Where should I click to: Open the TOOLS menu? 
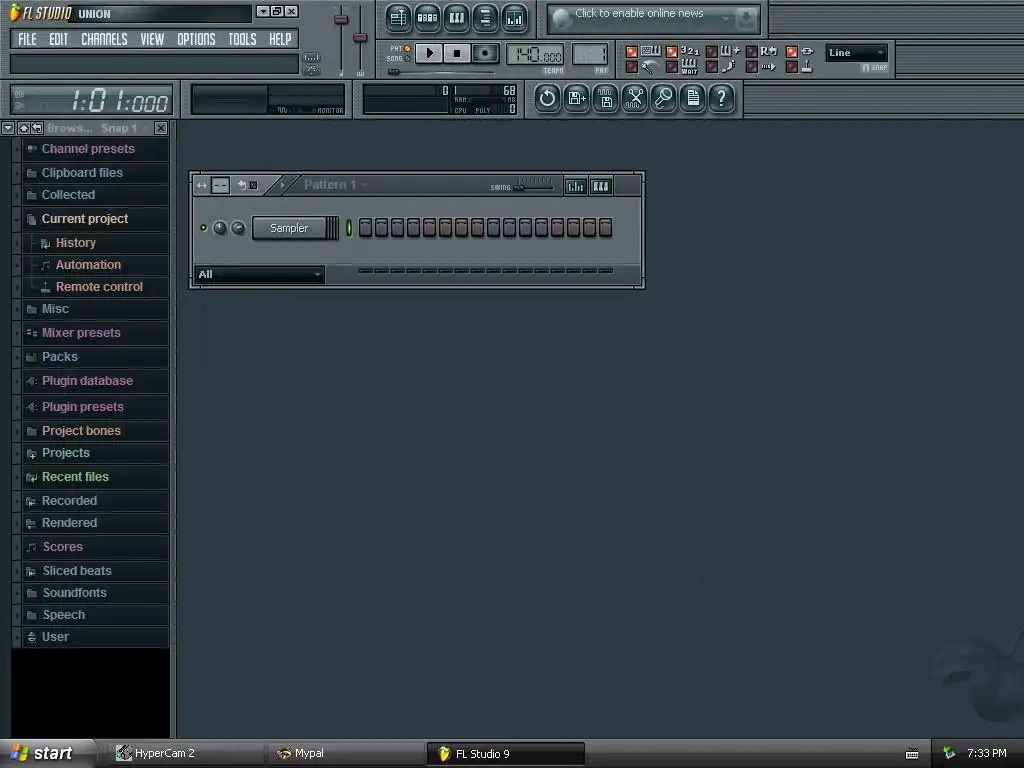(x=242, y=39)
